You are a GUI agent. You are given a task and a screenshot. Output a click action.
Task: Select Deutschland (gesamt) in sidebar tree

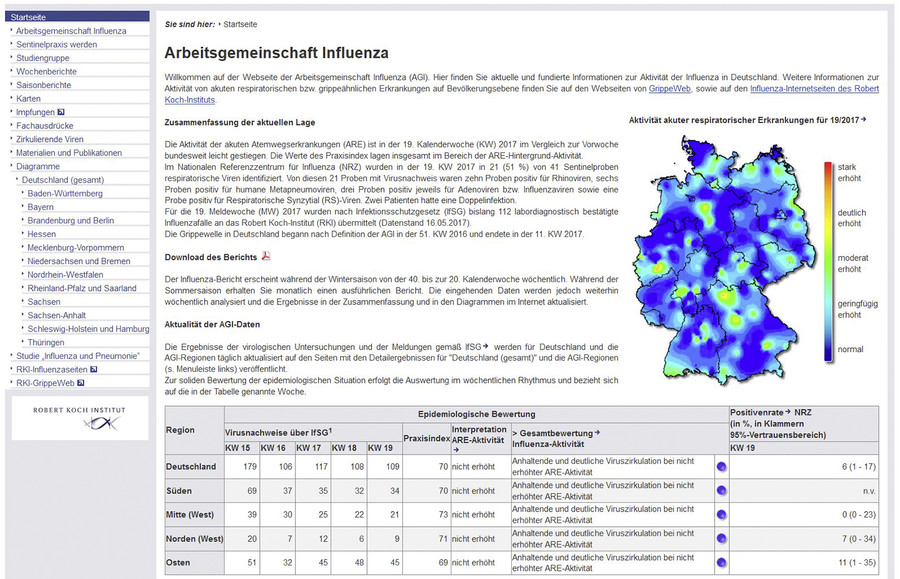pos(64,180)
